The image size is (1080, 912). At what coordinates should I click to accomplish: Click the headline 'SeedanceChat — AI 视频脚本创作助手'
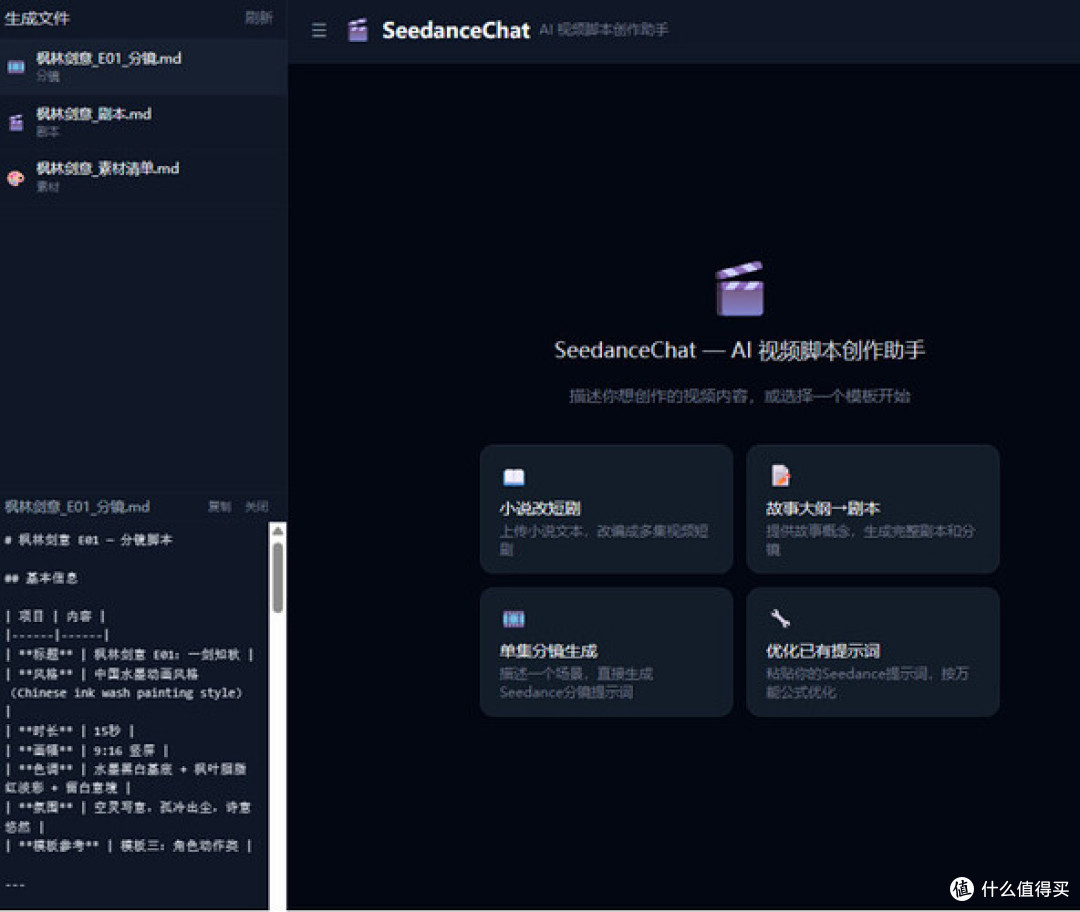click(x=740, y=351)
